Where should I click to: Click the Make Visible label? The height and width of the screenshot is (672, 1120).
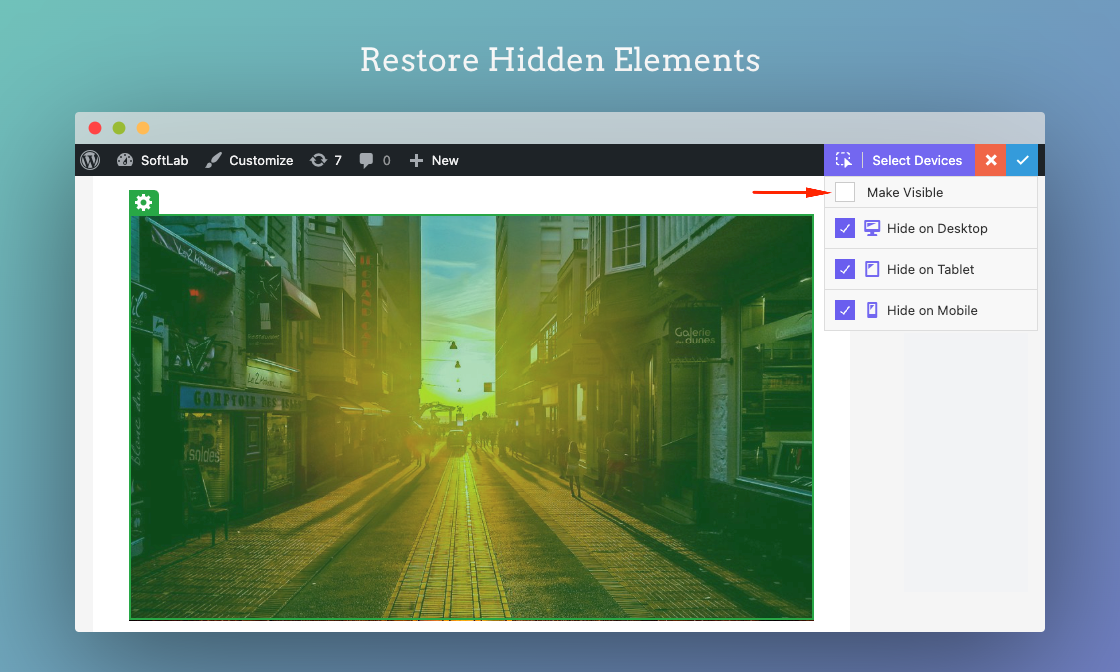click(x=905, y=192)
